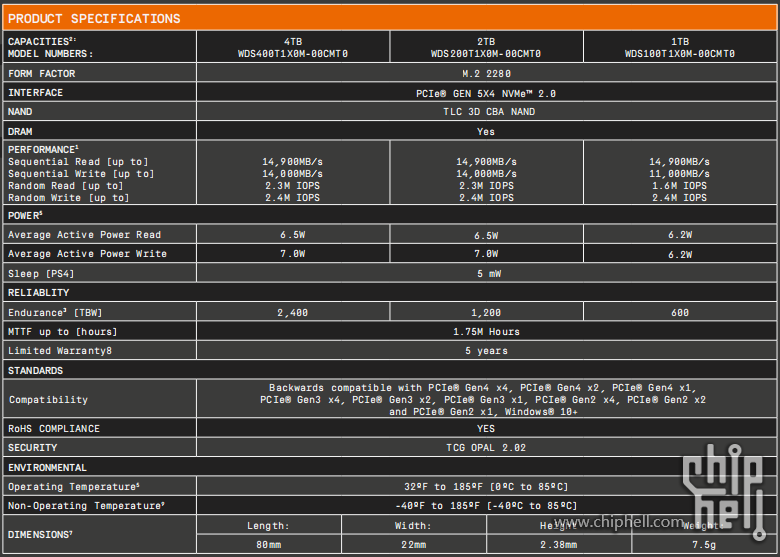The height and width of the screenshot is (557, 780).
Task: Click the width value 22mm
Action: (x=413, y=545)
